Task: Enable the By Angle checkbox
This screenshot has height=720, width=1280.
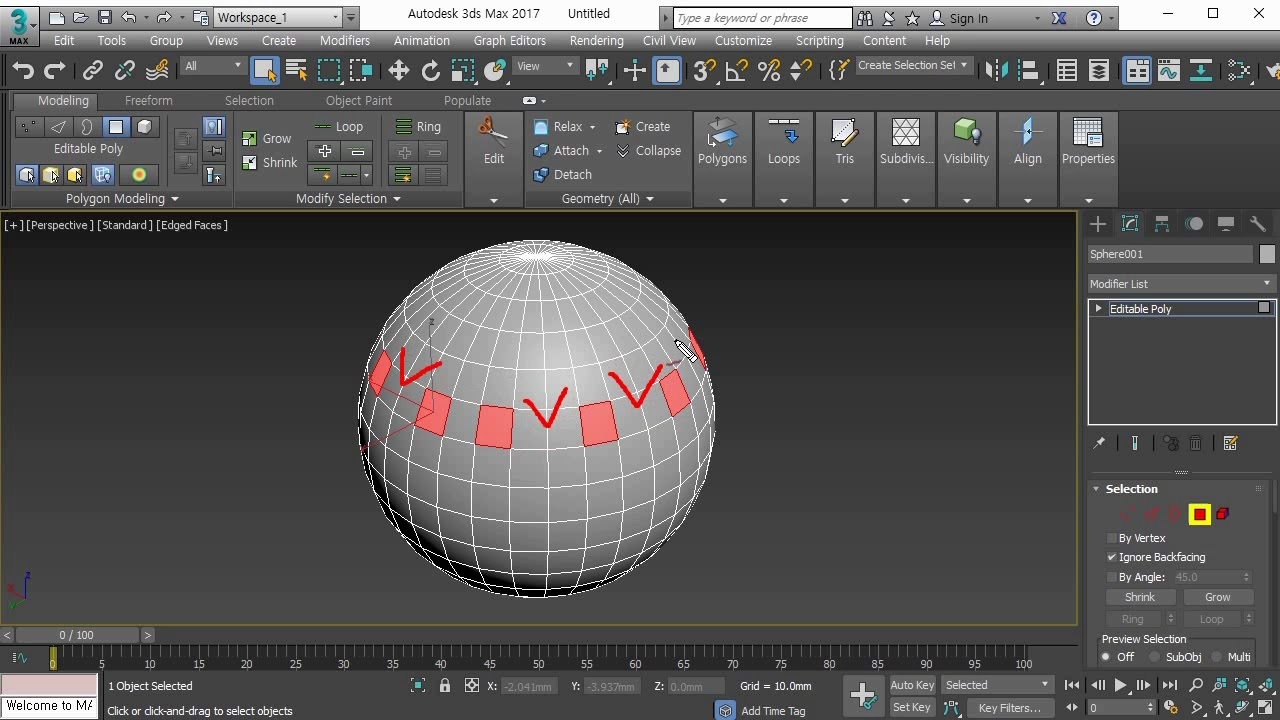Action: coord(1112,577)
